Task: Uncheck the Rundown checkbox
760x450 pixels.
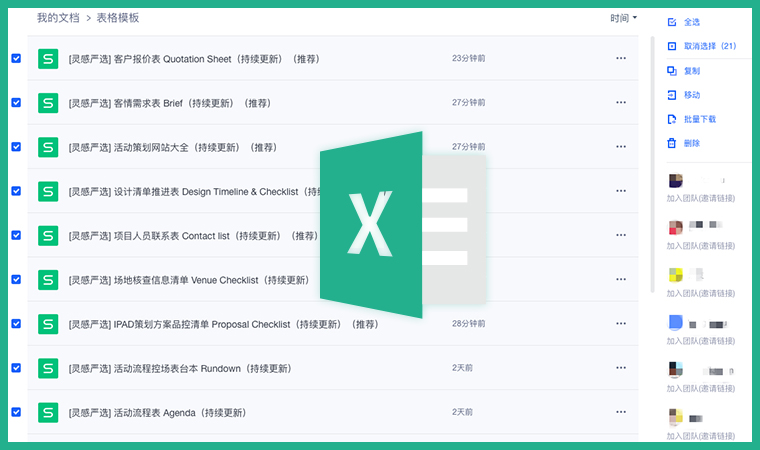Action: point(16,368)
